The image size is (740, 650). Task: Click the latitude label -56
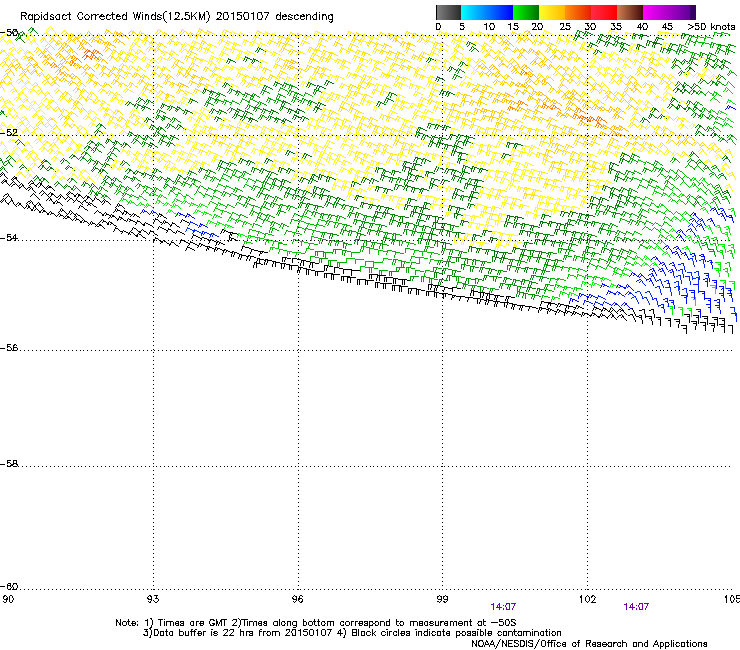(9, 347)
